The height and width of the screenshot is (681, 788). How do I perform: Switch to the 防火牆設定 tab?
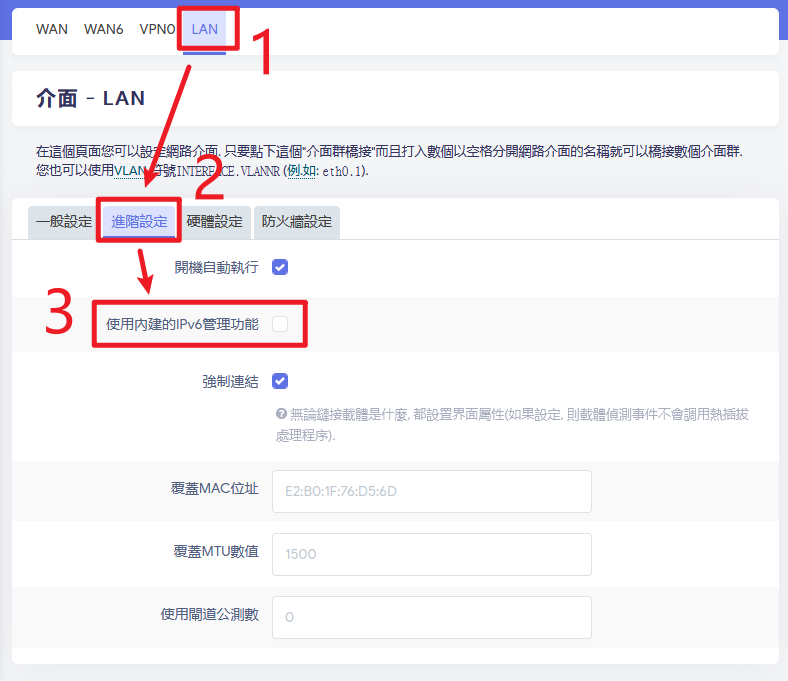click(x=297, y=222)
